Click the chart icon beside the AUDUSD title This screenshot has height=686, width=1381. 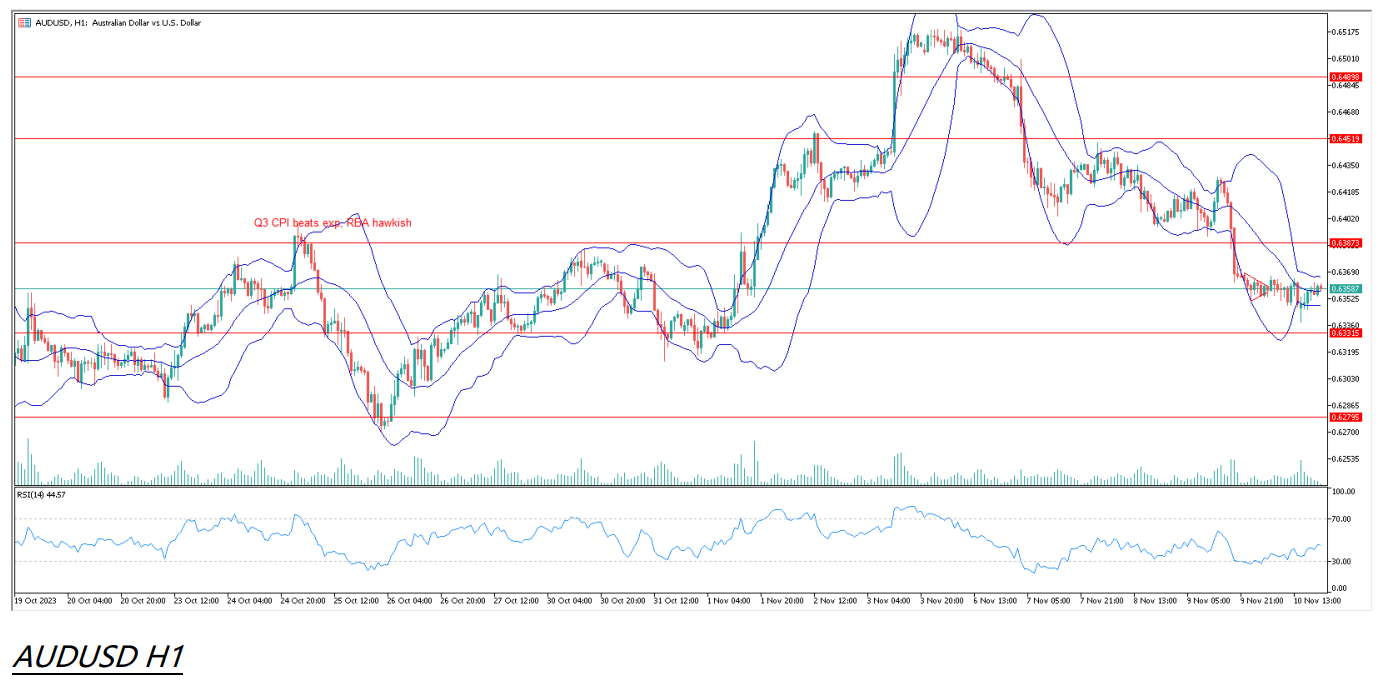(24, 22)
